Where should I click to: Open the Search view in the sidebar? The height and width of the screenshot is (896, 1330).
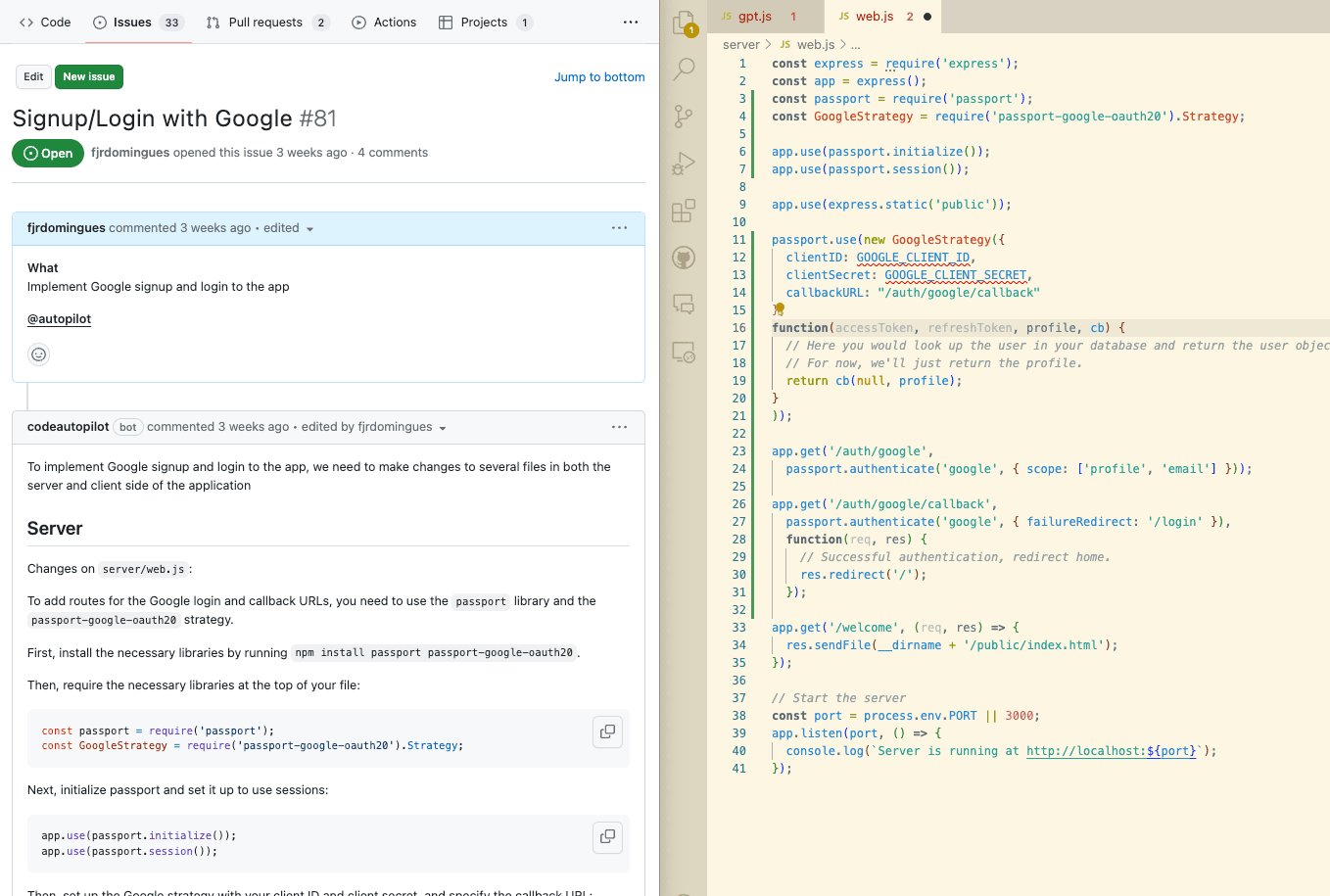coord(685,69)
